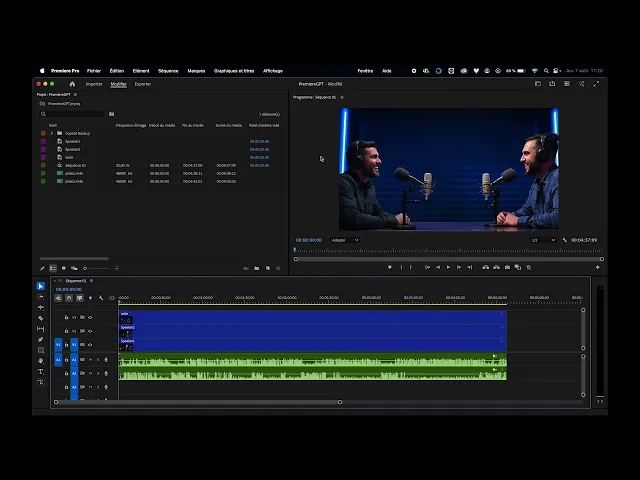The height and width of the screenshot is (480, 640).
Task: Switch Project panel to list view
Action: [53, 268]
